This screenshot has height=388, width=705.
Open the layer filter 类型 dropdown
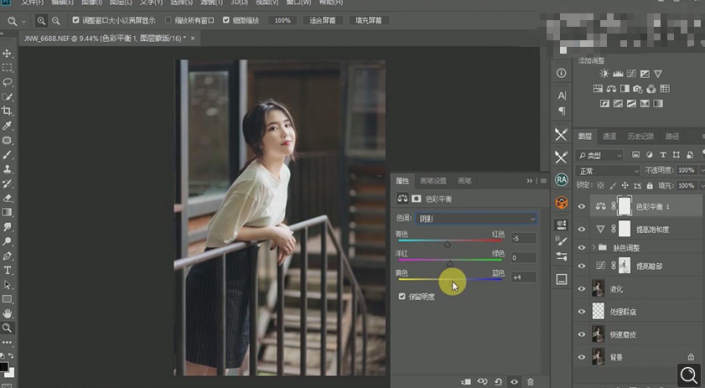coord(600,156)
